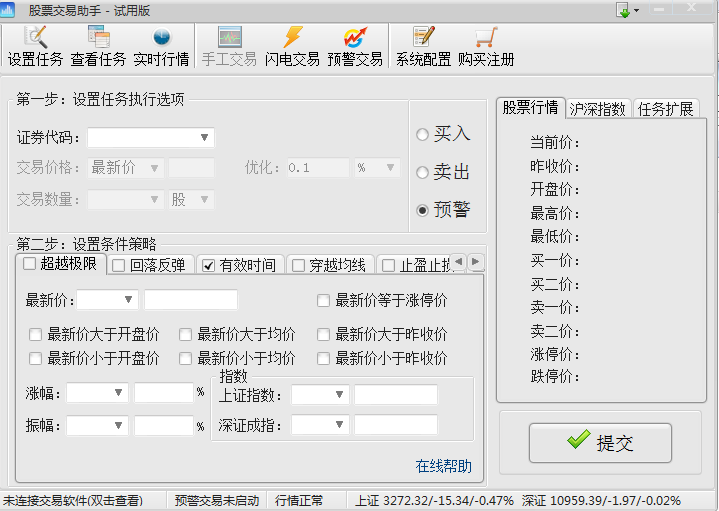
Task: Switch to the 沪深指数 tab
Action: [x=598, y=109]
